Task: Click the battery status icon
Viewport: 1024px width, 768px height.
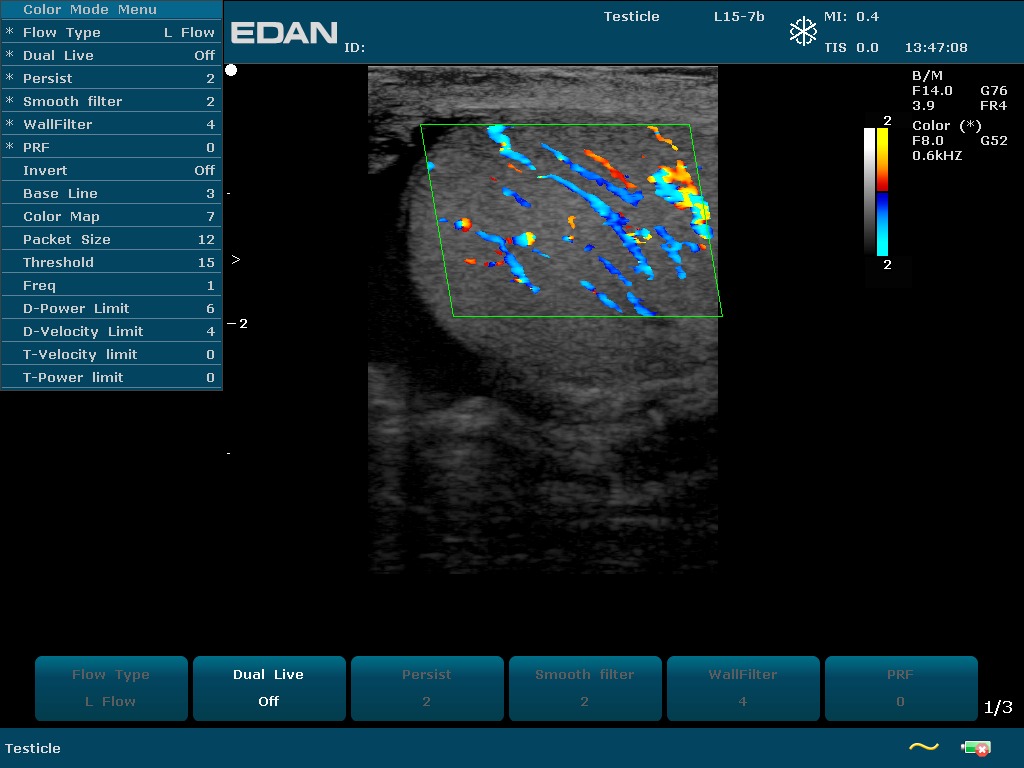Action: pyautogui.click(x=975, y=748)
